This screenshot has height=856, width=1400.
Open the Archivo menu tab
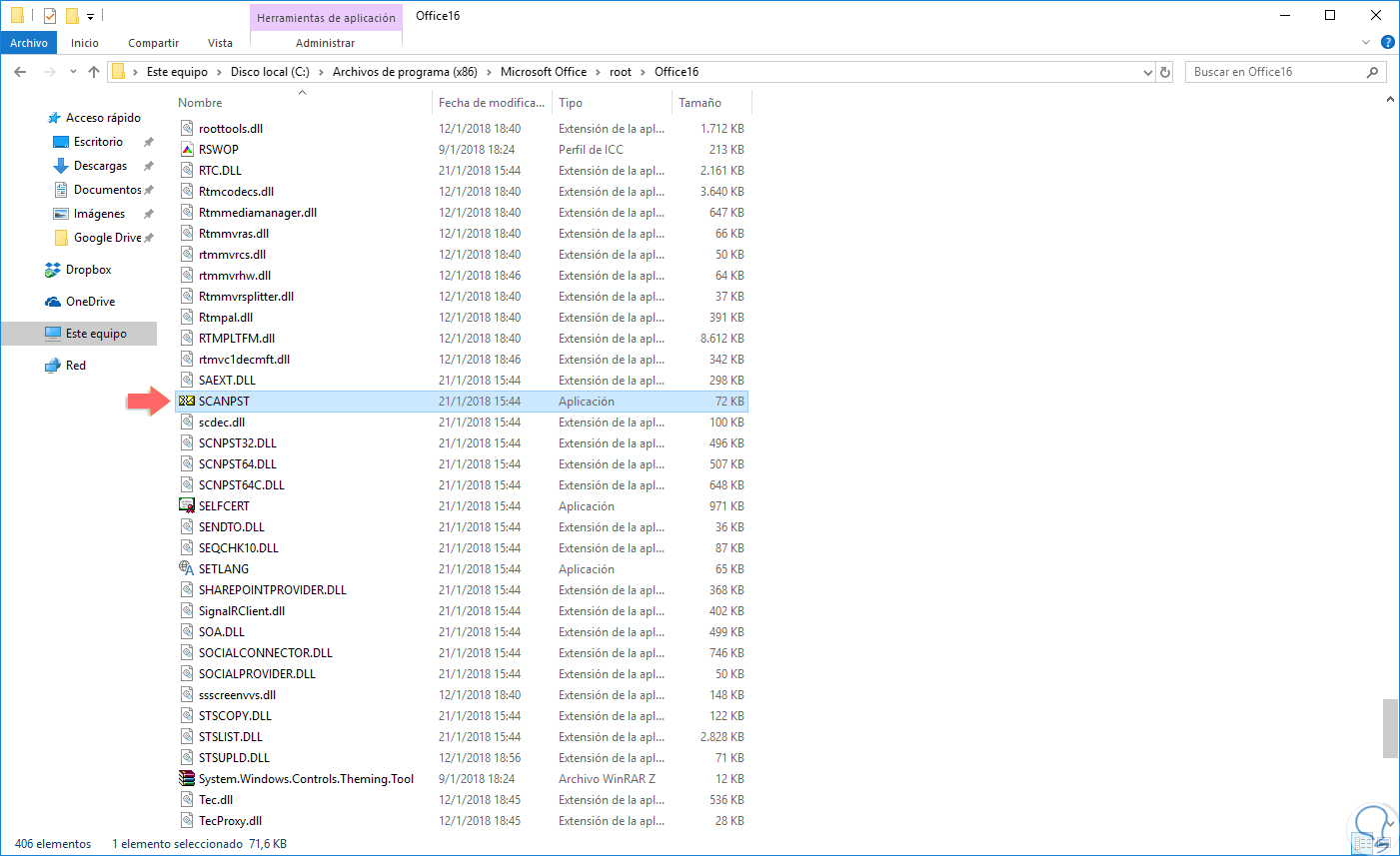pos(29,43)
